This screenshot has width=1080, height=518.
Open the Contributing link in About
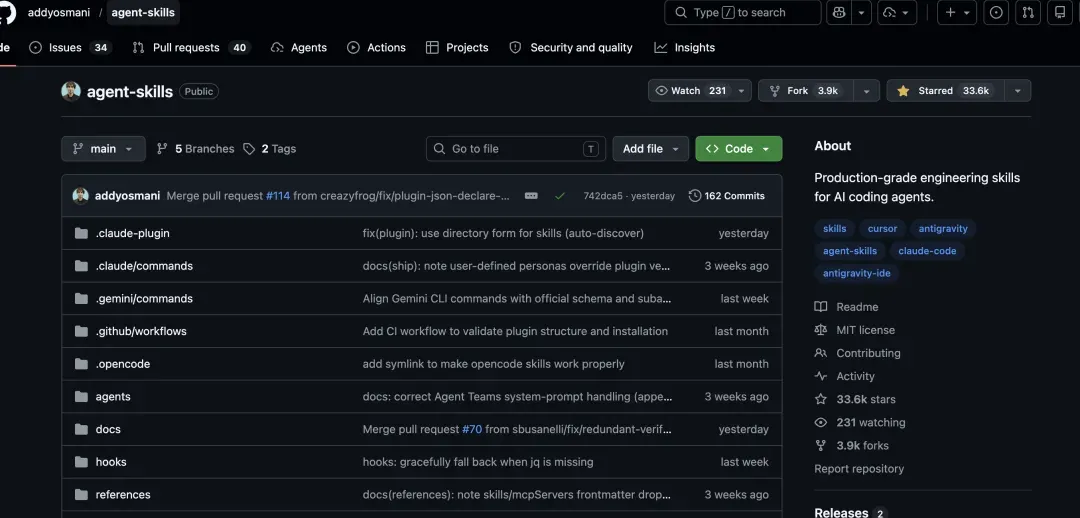coord(858,353)
